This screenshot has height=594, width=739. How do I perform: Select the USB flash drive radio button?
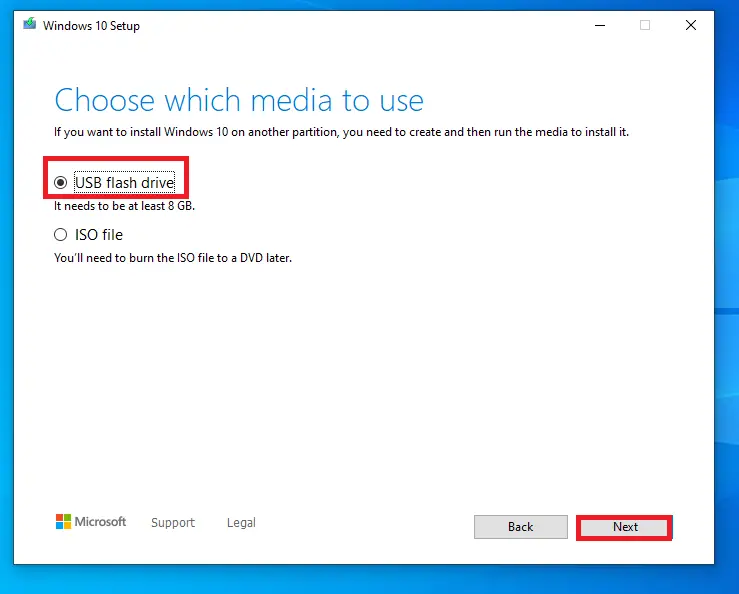point(60,182)
